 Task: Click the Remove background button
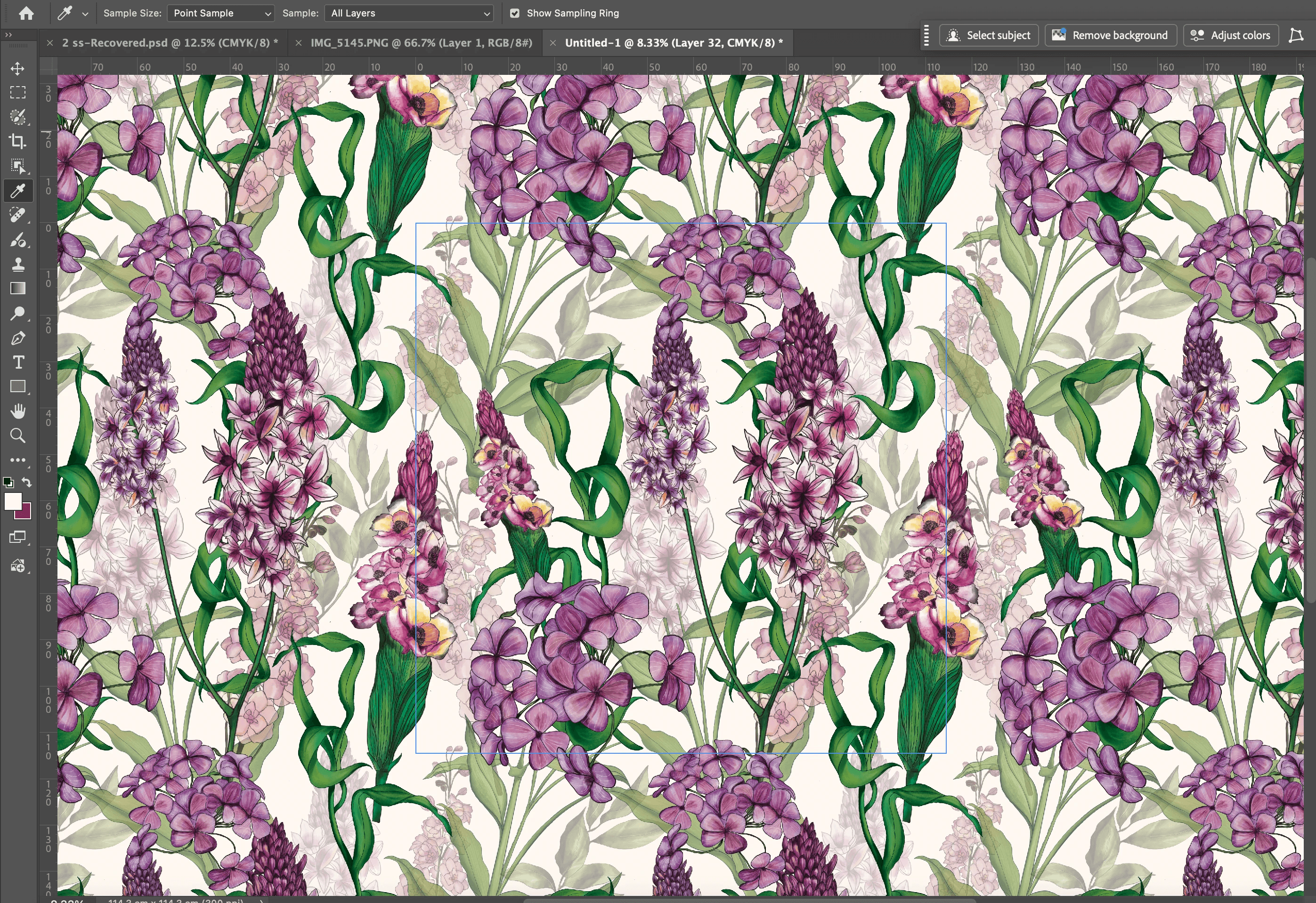(1111, 35)
